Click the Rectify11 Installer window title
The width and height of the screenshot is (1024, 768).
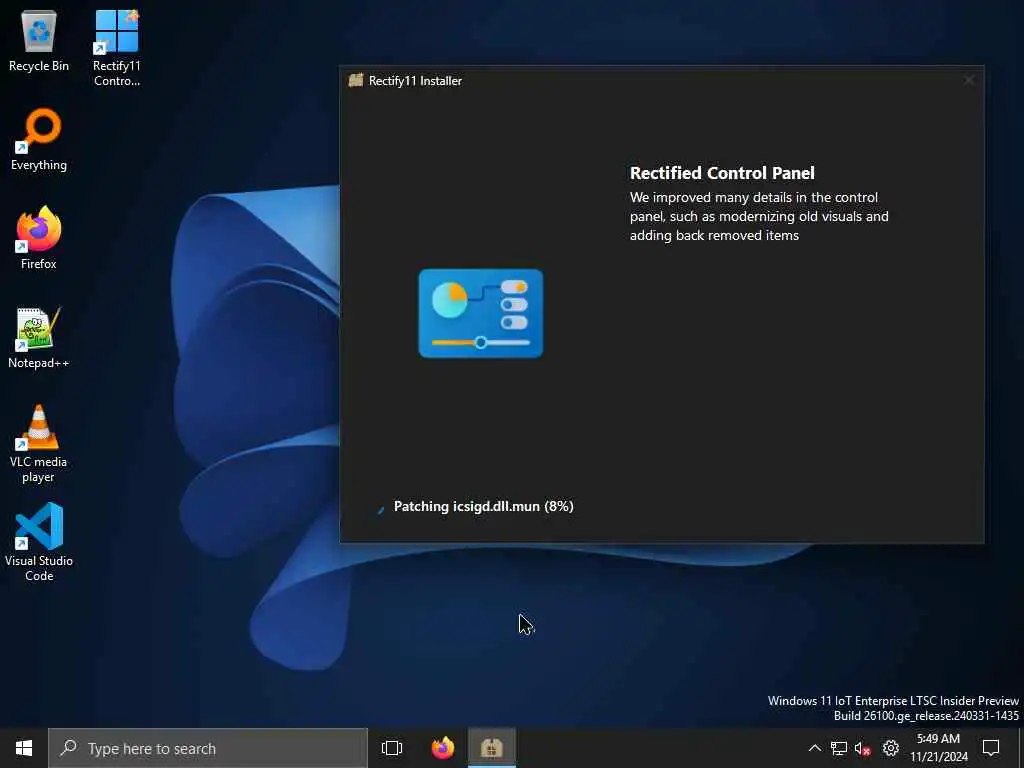coord(415,81)
